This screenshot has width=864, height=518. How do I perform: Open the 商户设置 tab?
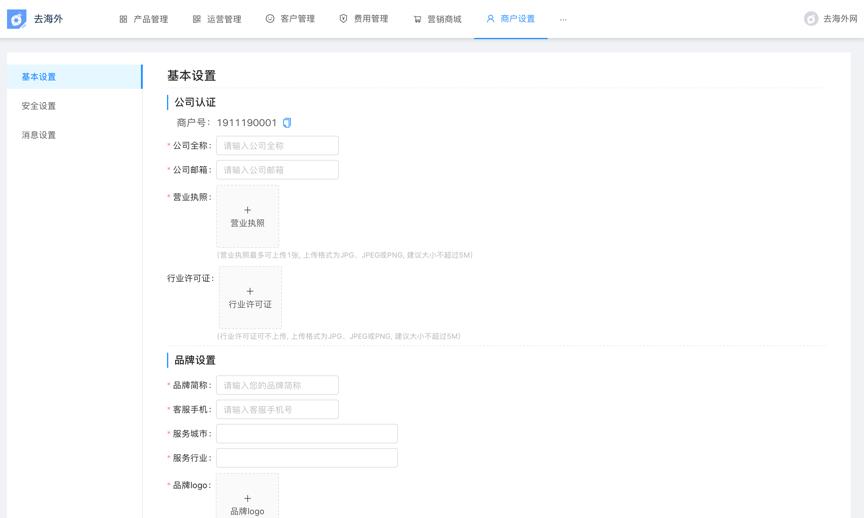point(511,19)
